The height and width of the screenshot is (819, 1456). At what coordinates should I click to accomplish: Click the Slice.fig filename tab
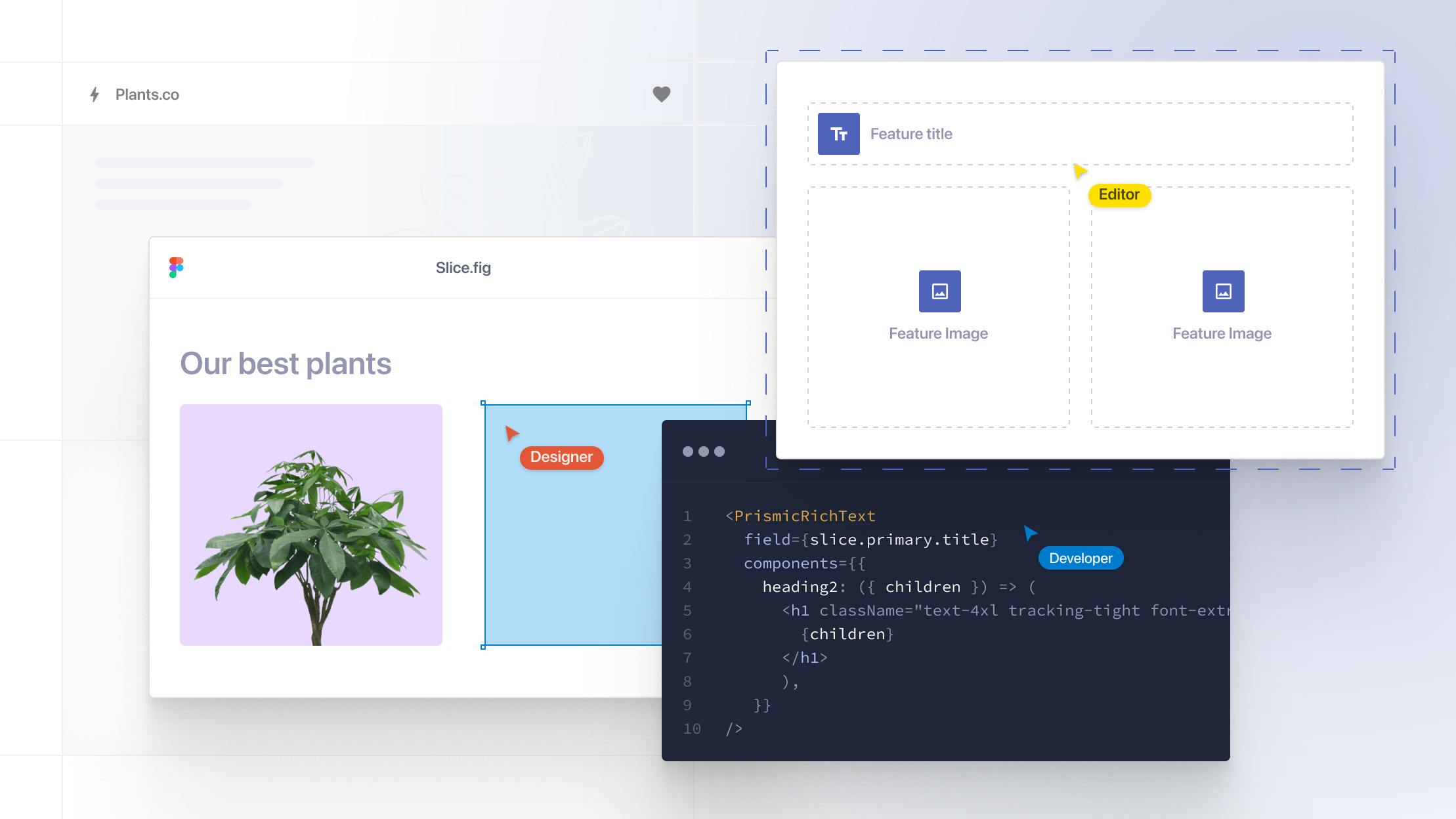click(462, 267)
